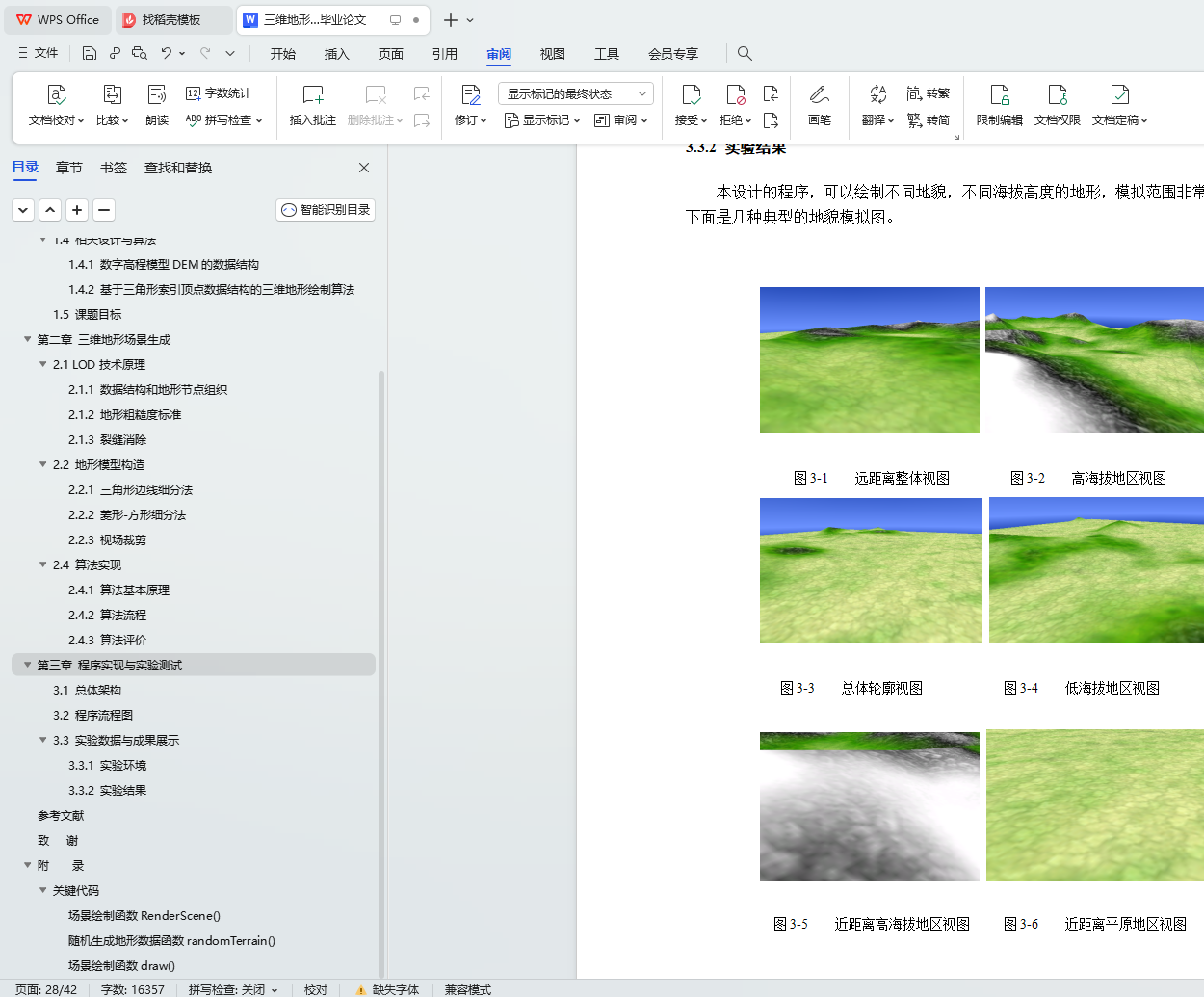Click the outline-level increase plus button
Screen dimensions: 1204x997
(x=77, y=210)
